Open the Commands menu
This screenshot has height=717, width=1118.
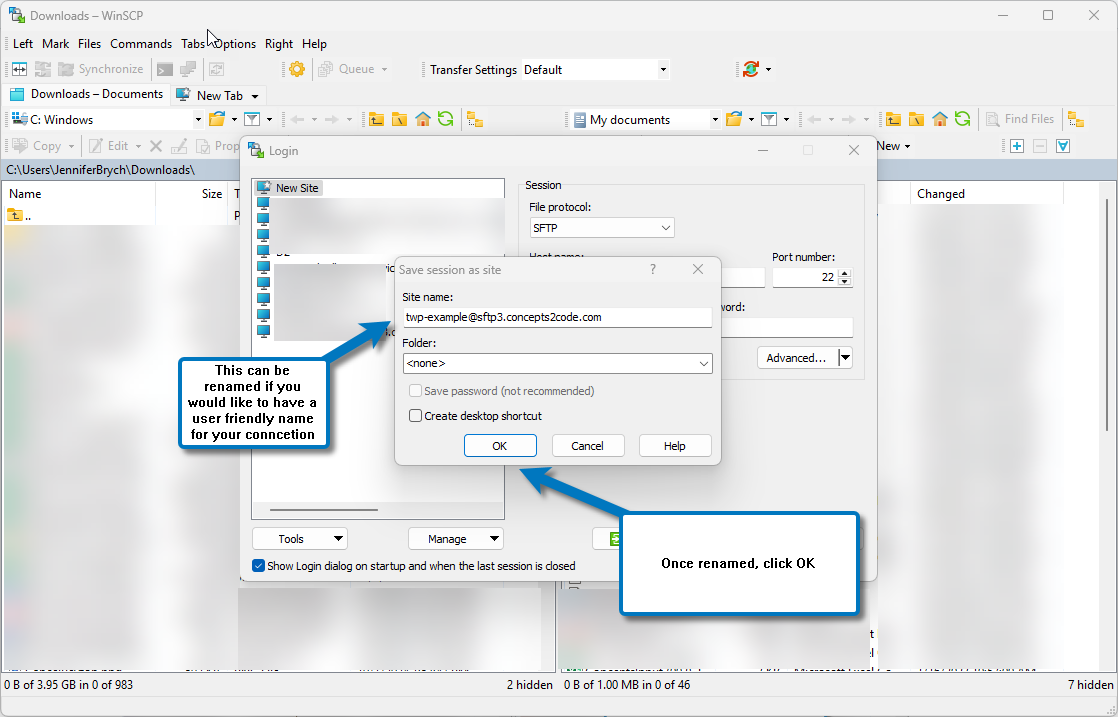coord(141,43)
